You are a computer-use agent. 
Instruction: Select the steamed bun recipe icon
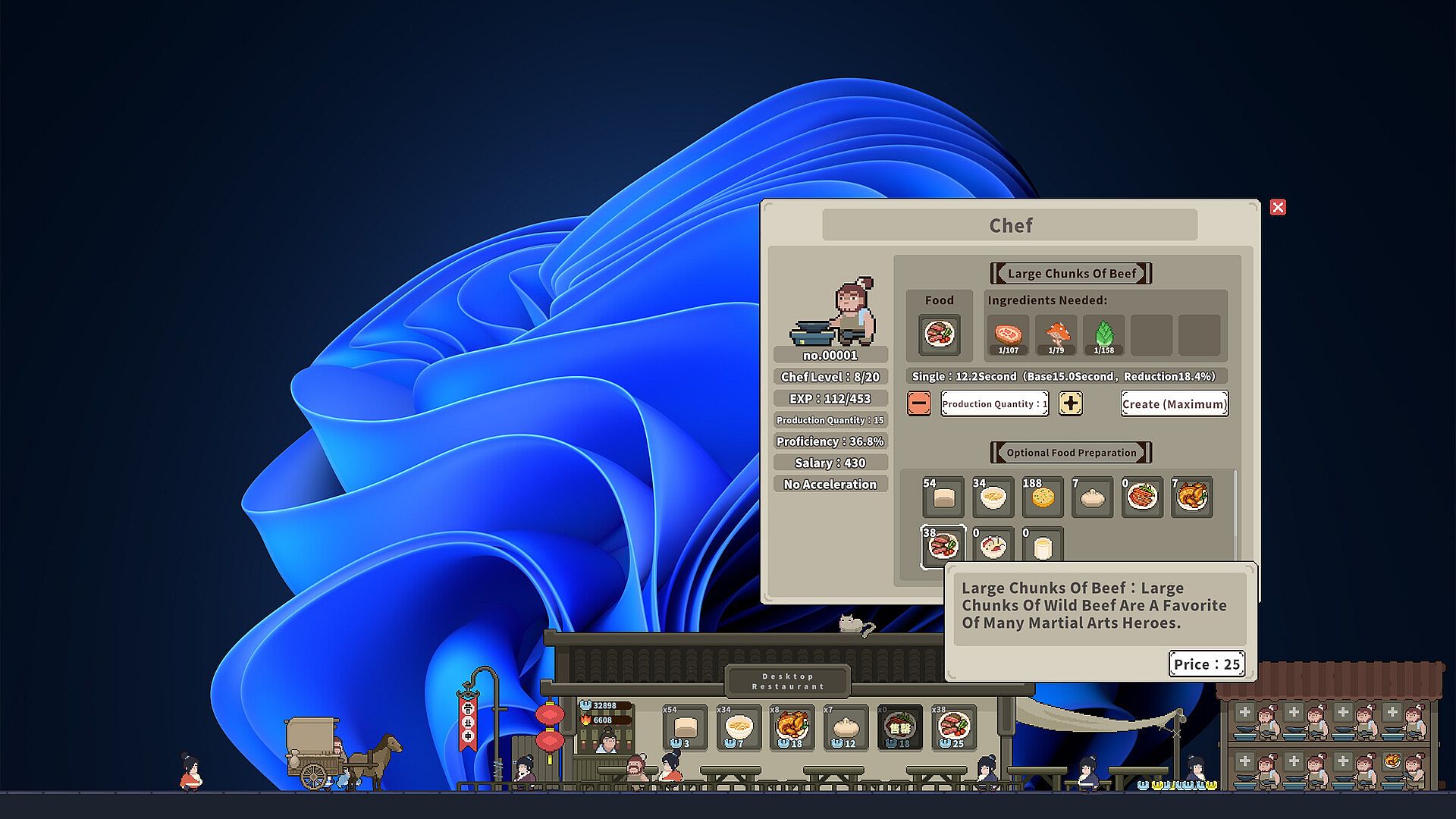tap(1092, 497)
